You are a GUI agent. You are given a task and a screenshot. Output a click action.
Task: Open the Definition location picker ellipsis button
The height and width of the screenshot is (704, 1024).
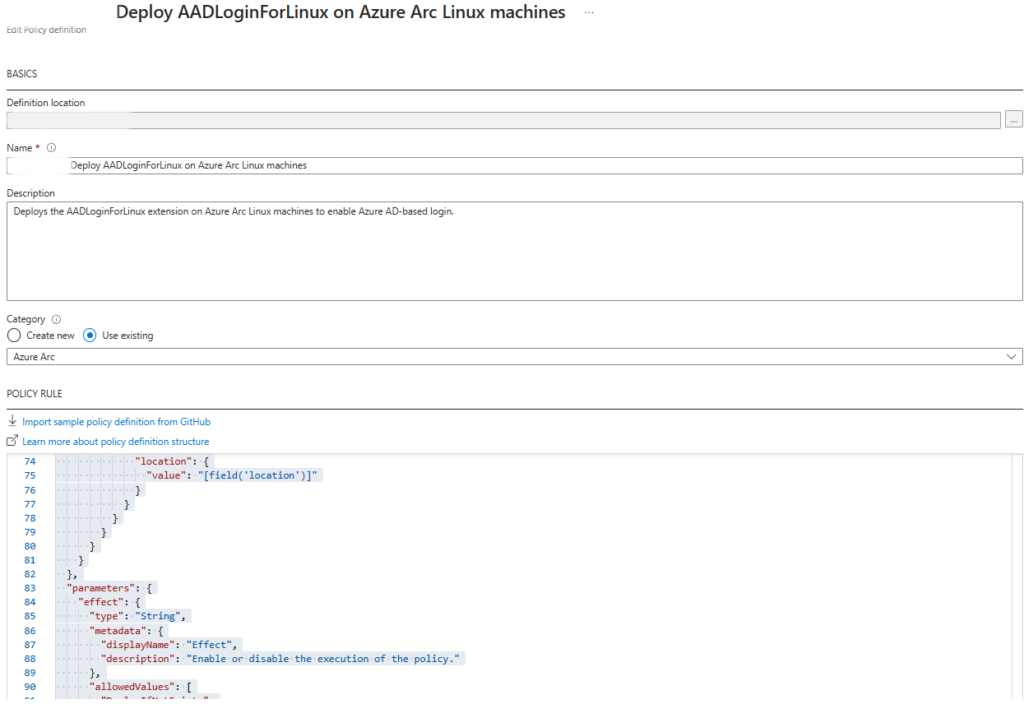(1013, 119)
